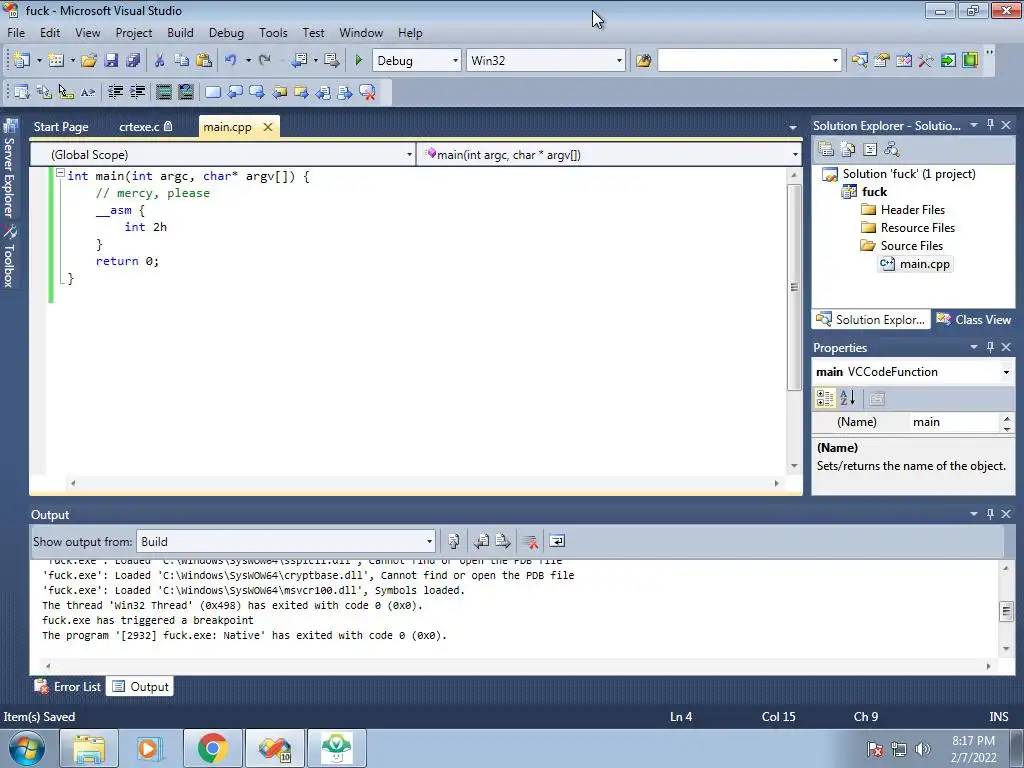Click the code editor vertical scrollbar thumb
The height and width of the screenshot is (768, 1024).
(x=793, y=287)
